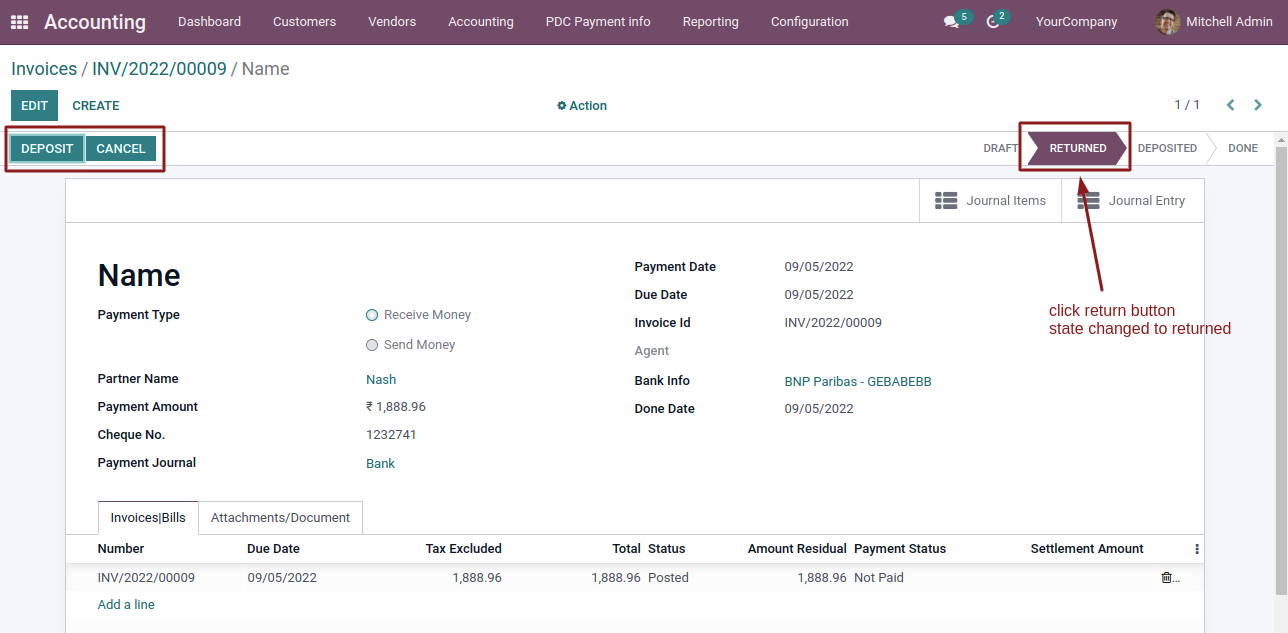Open the Journal Entry smart button
Screen dimensions: 1288x633
click(x=1132, y=201)
